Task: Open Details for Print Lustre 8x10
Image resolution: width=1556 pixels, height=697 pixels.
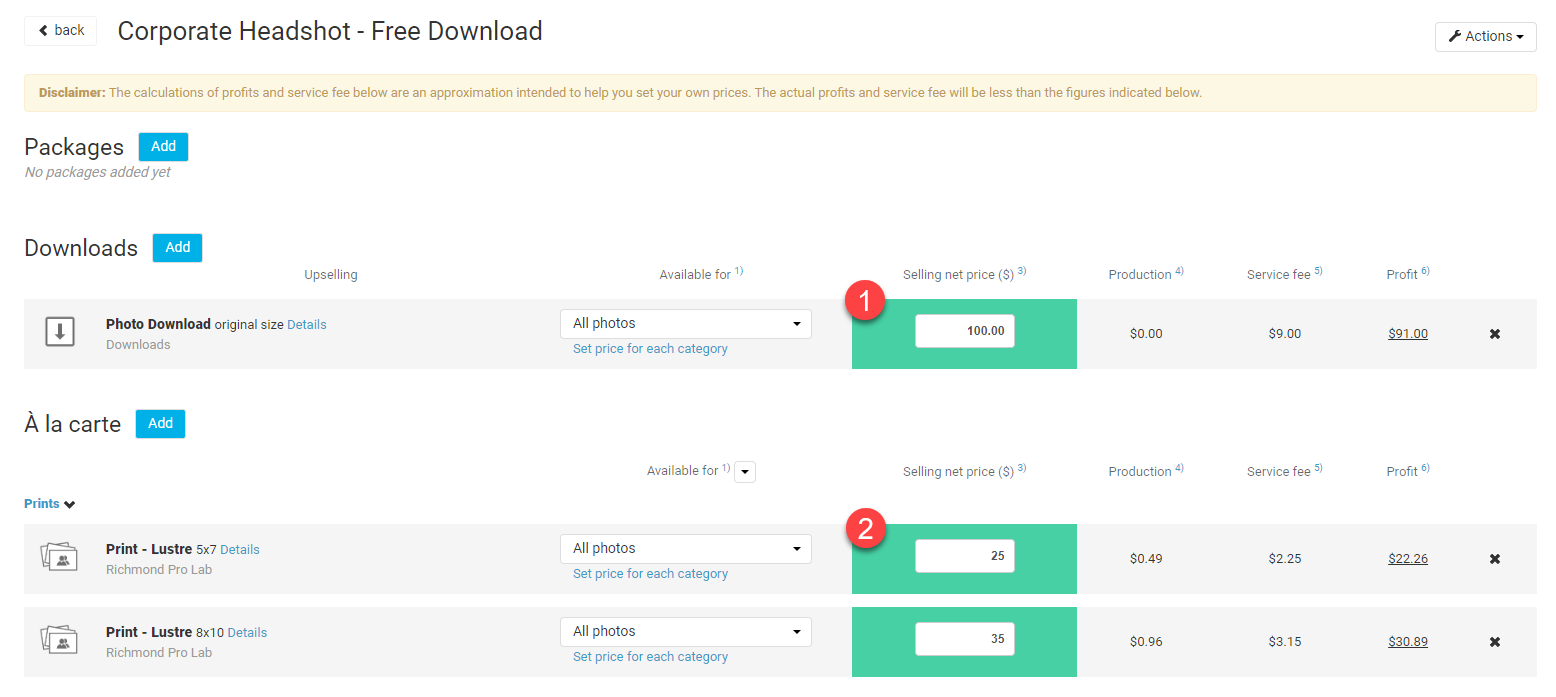Action: point(247,633)
